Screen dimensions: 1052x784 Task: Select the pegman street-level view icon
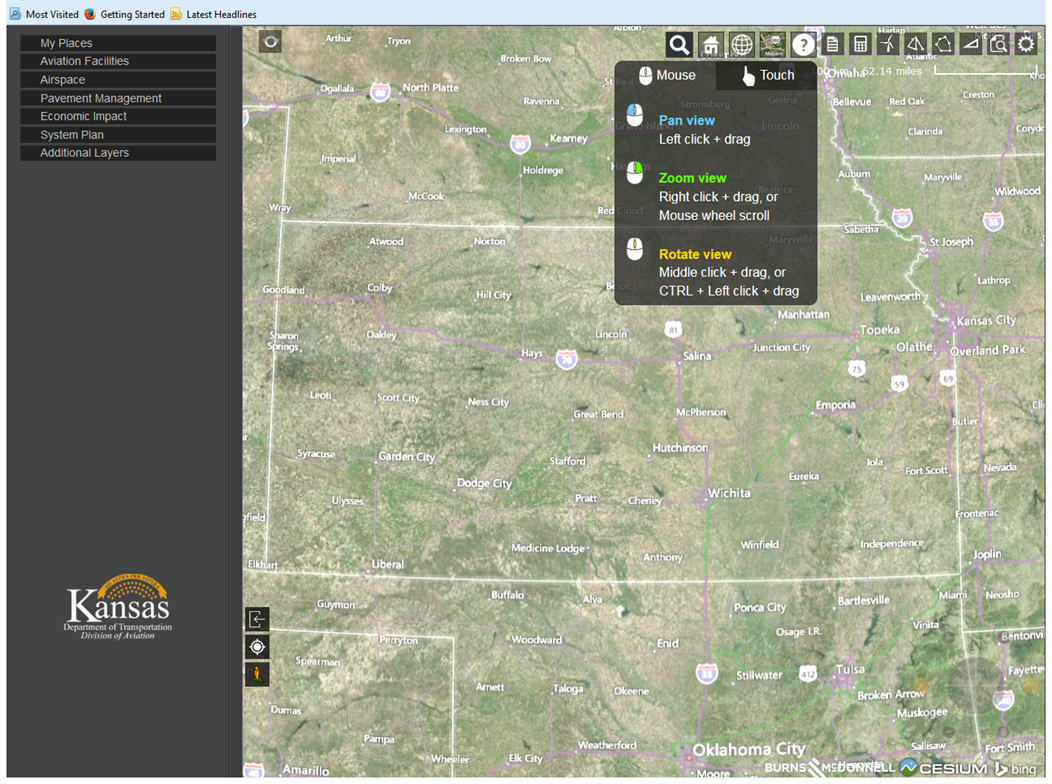[x=257, y=674]
